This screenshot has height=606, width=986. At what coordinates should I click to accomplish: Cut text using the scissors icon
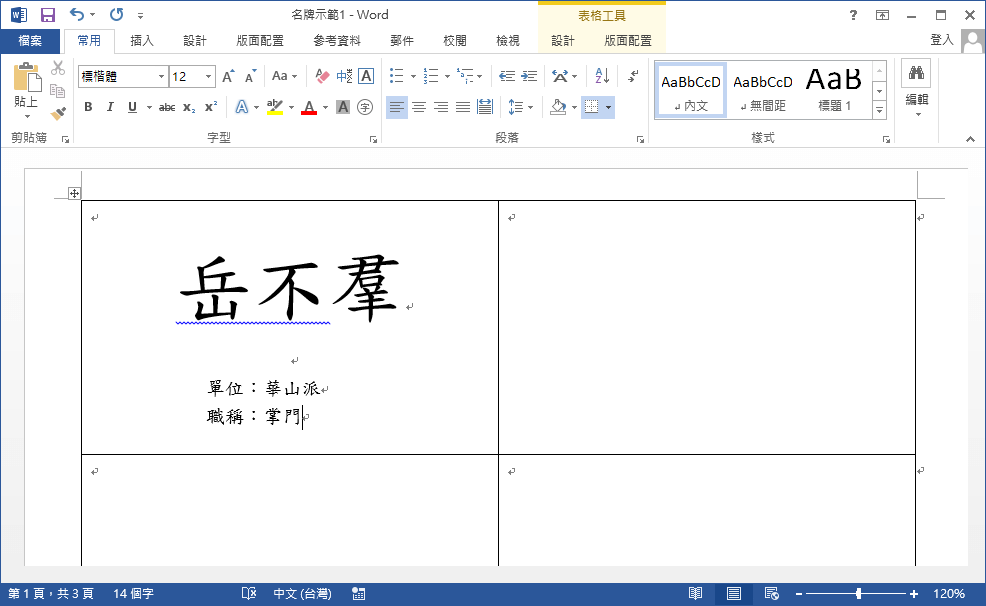coord(57,68)
